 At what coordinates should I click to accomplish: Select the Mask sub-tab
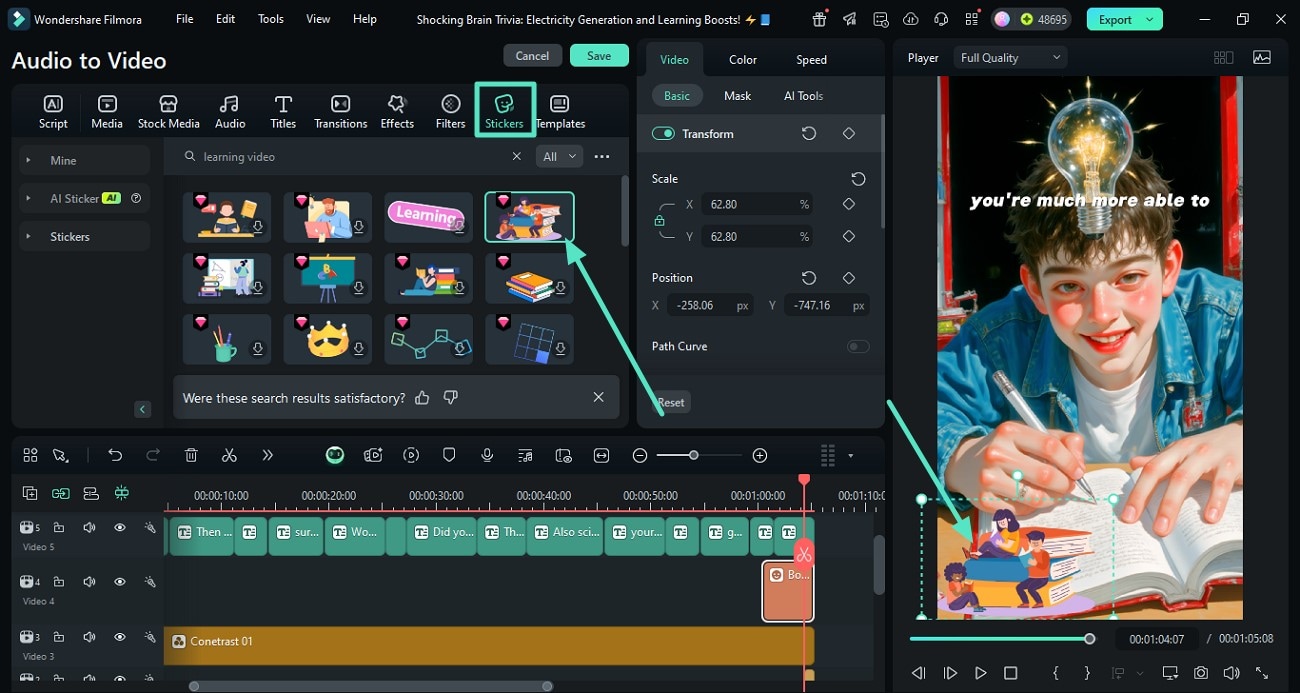point(737,96)
